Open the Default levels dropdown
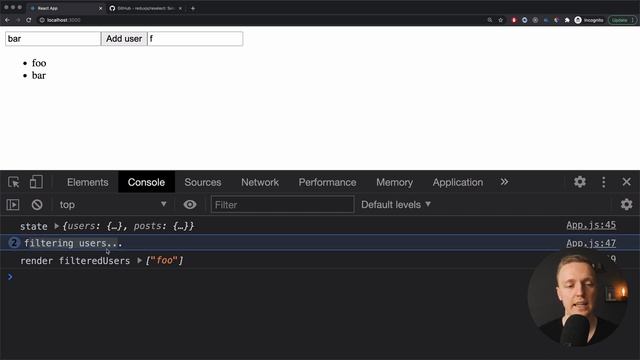 (396, 204)
